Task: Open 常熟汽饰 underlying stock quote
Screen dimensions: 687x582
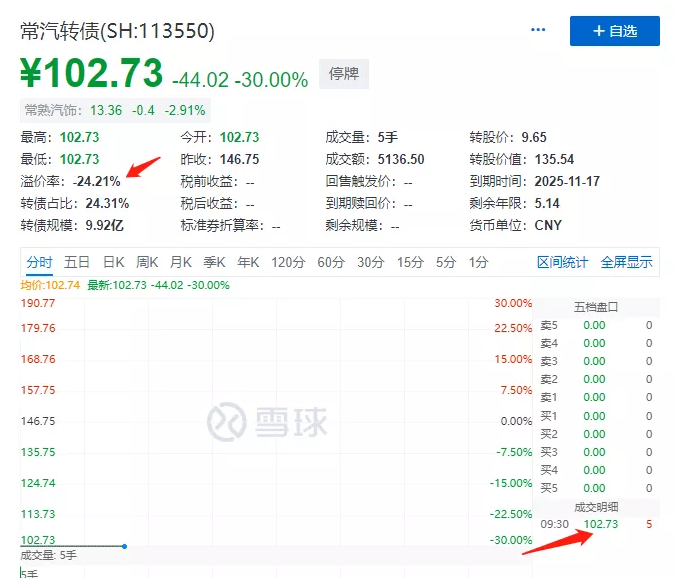Action: [x=115, y=110]
